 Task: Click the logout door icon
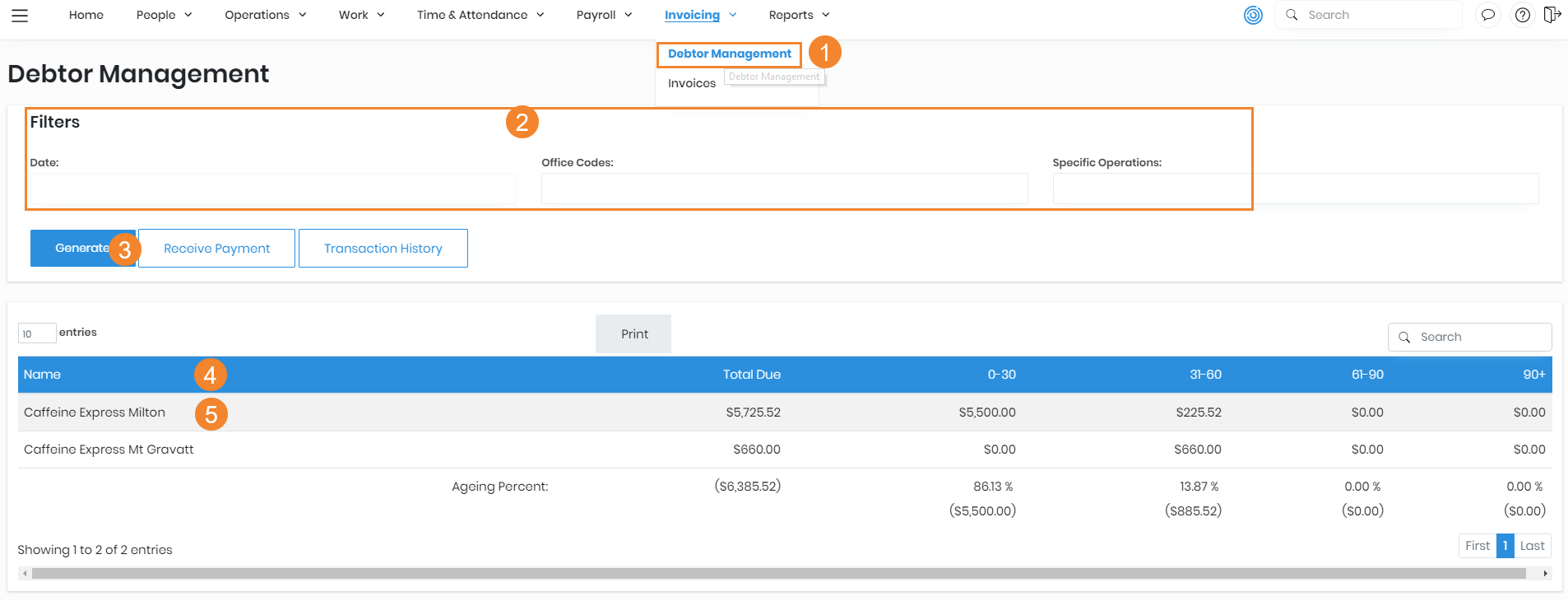[x=1552, y=15]
